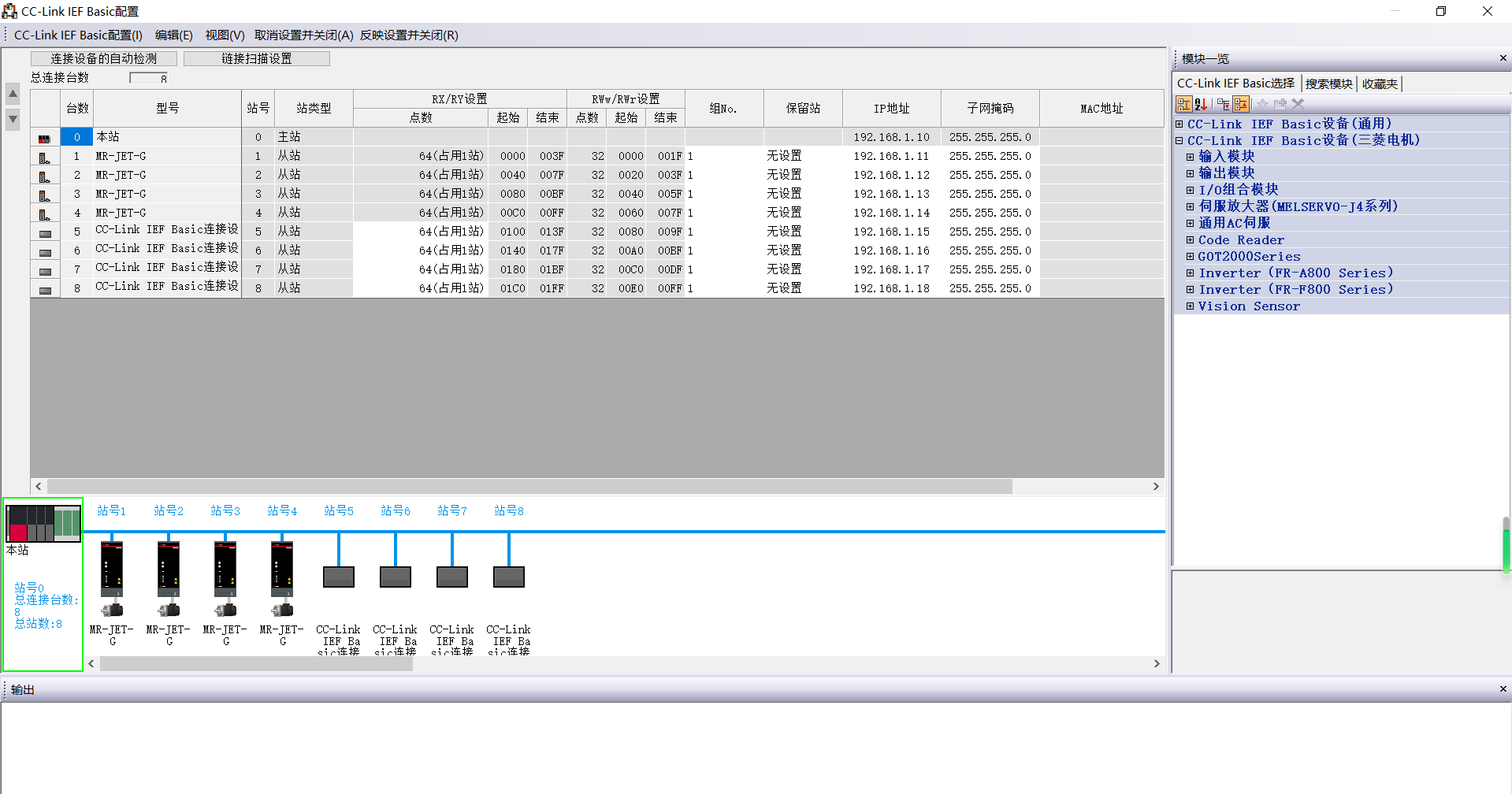Click the network diagram horizontal scrollbar
Image resolution: width=1512 pixels, height=794 pixels.
(256, 664)
